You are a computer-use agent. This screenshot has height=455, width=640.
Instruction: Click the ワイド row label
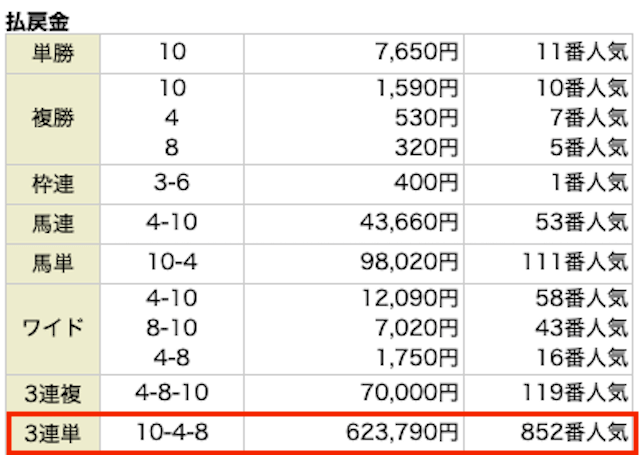point(52,327)
